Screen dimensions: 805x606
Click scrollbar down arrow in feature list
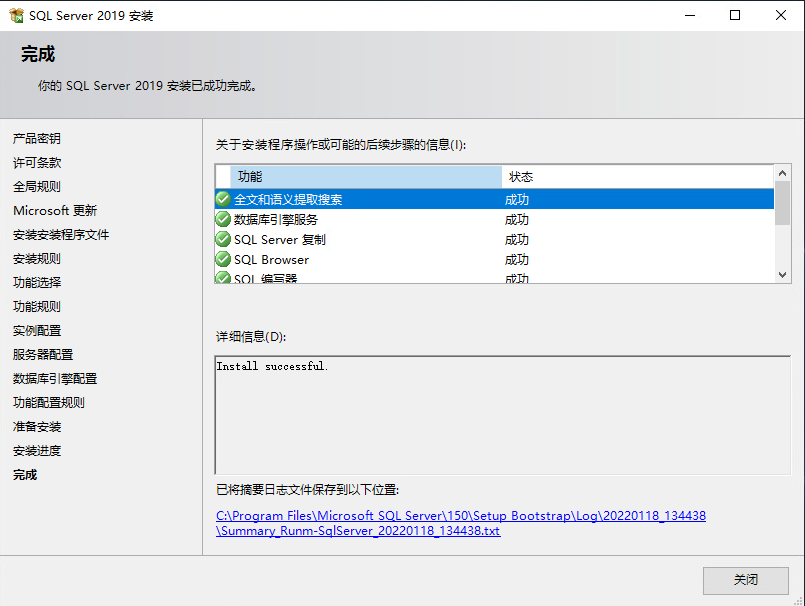(x=782, y=275)
